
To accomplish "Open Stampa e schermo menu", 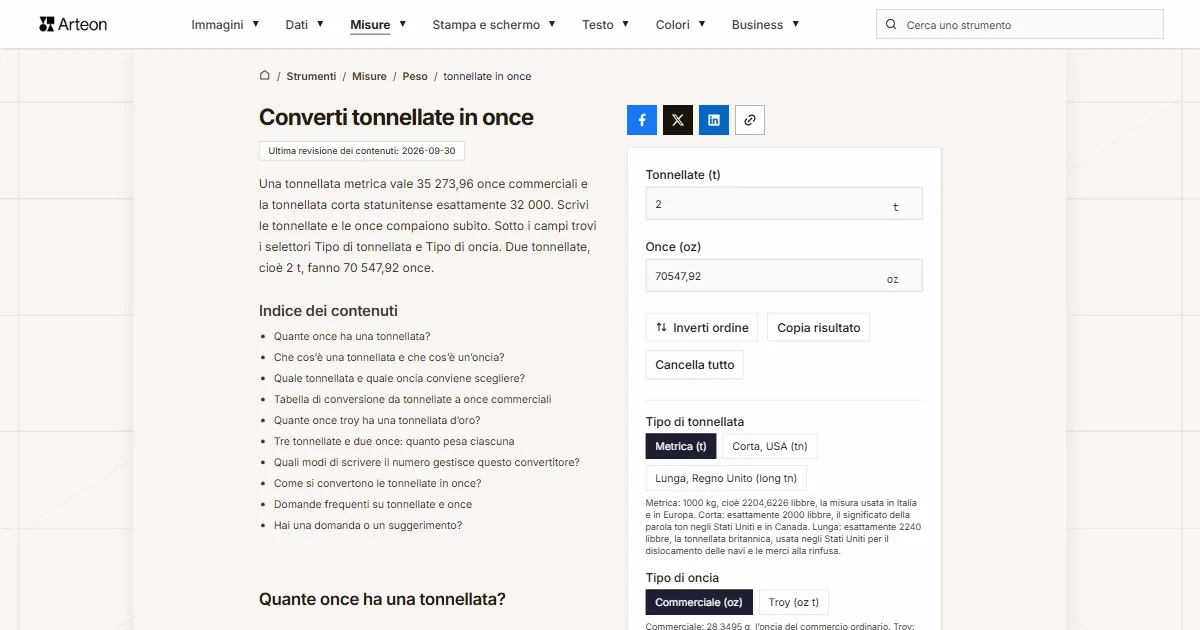I will (x=494, y=25).
